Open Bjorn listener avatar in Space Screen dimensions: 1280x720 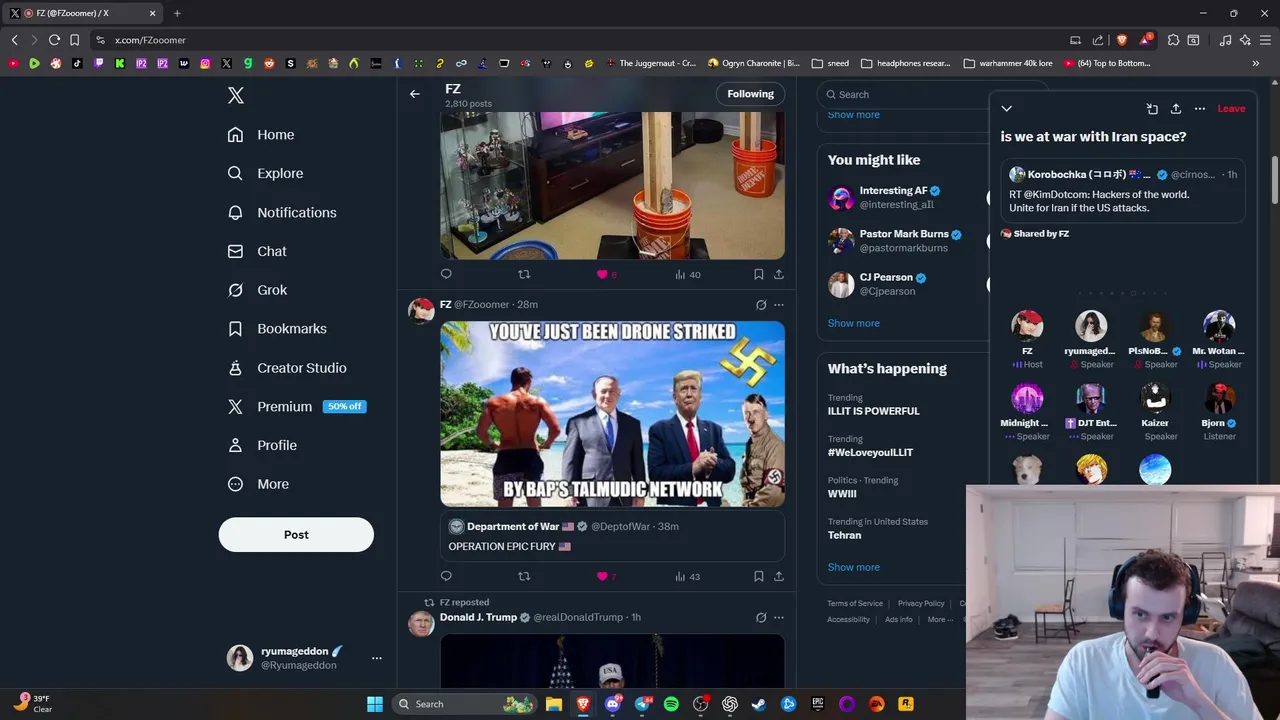point(1219,398)
